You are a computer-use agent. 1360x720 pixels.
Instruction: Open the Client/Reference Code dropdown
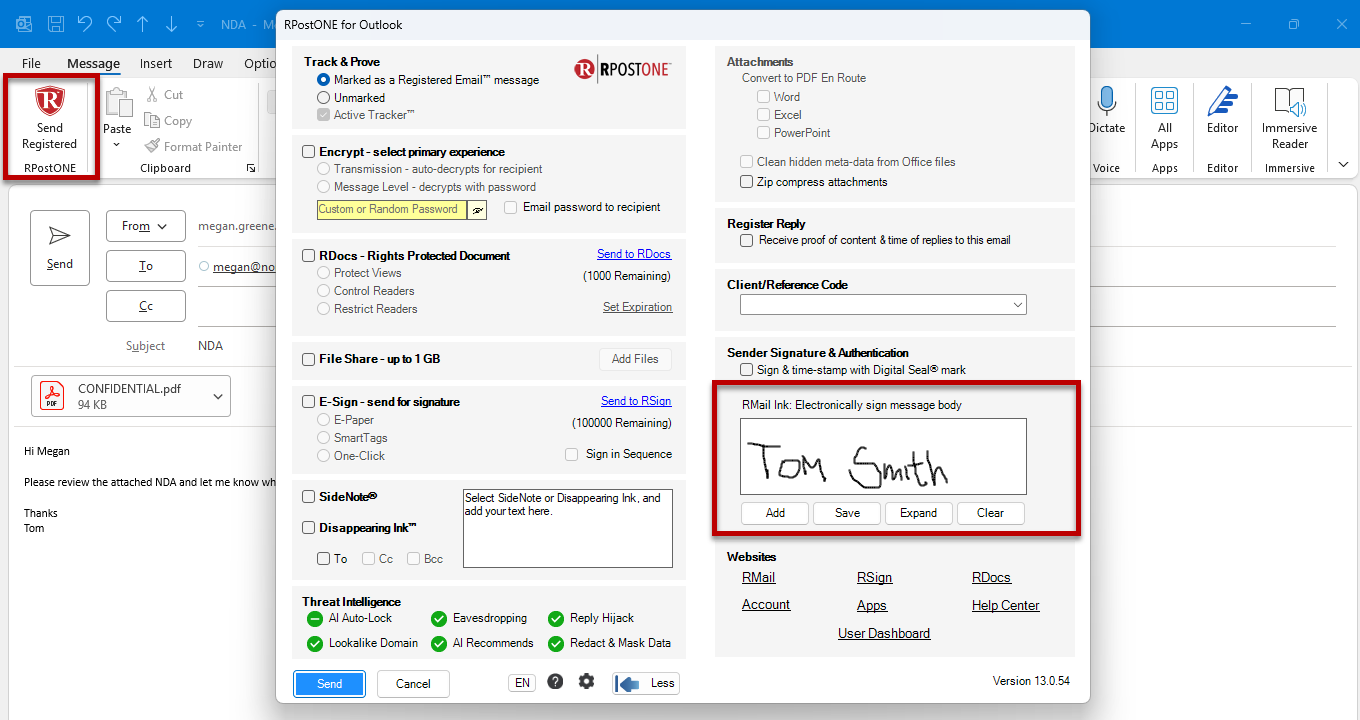click(x=883, y=305)
